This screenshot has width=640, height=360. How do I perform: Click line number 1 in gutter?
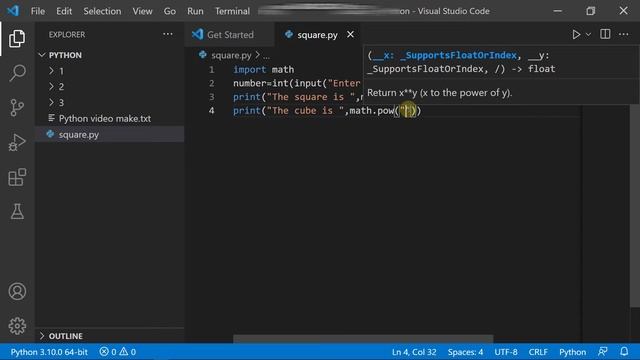[211, 69]
